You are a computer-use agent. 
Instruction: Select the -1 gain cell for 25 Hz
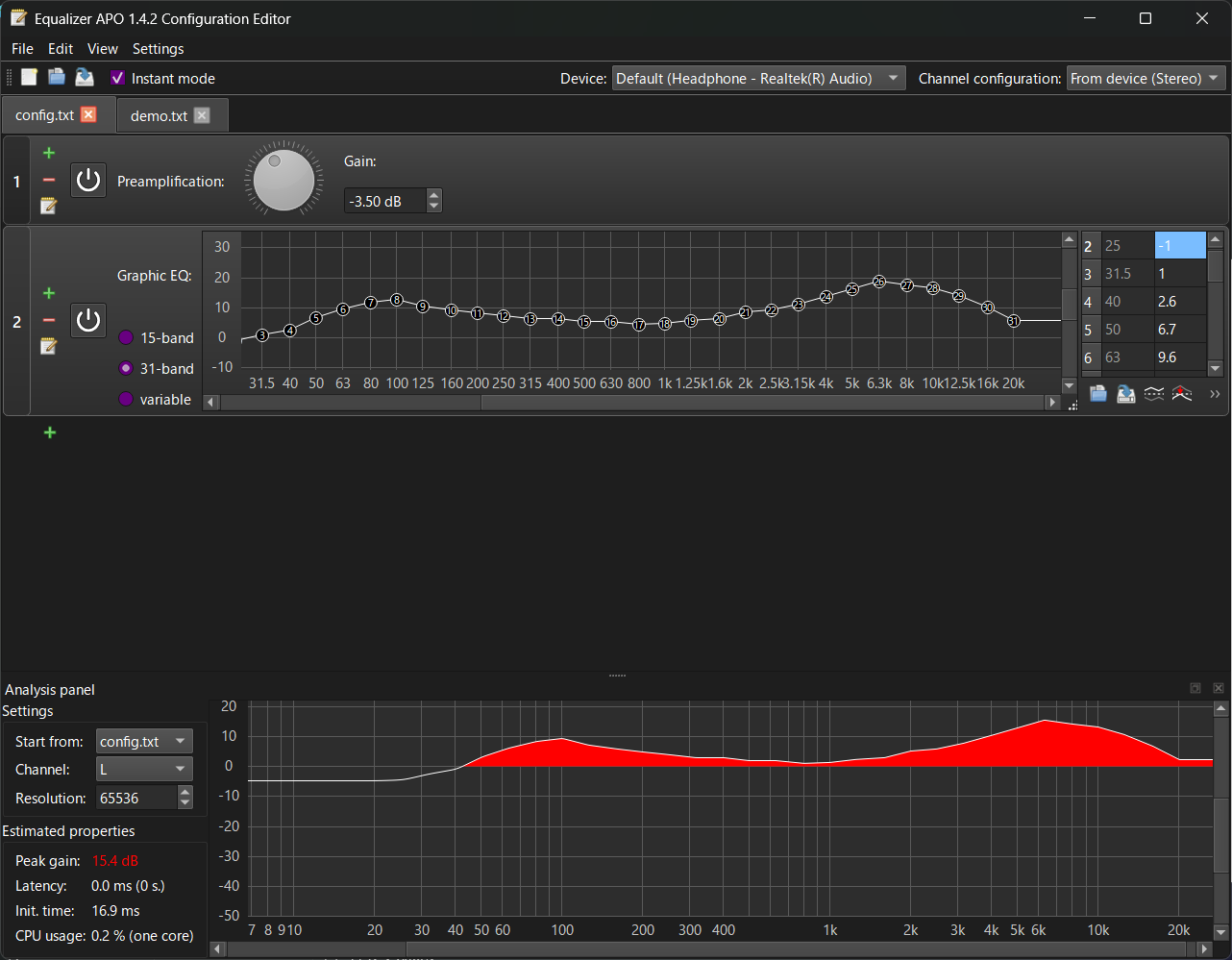click(x=1180, y=245)
